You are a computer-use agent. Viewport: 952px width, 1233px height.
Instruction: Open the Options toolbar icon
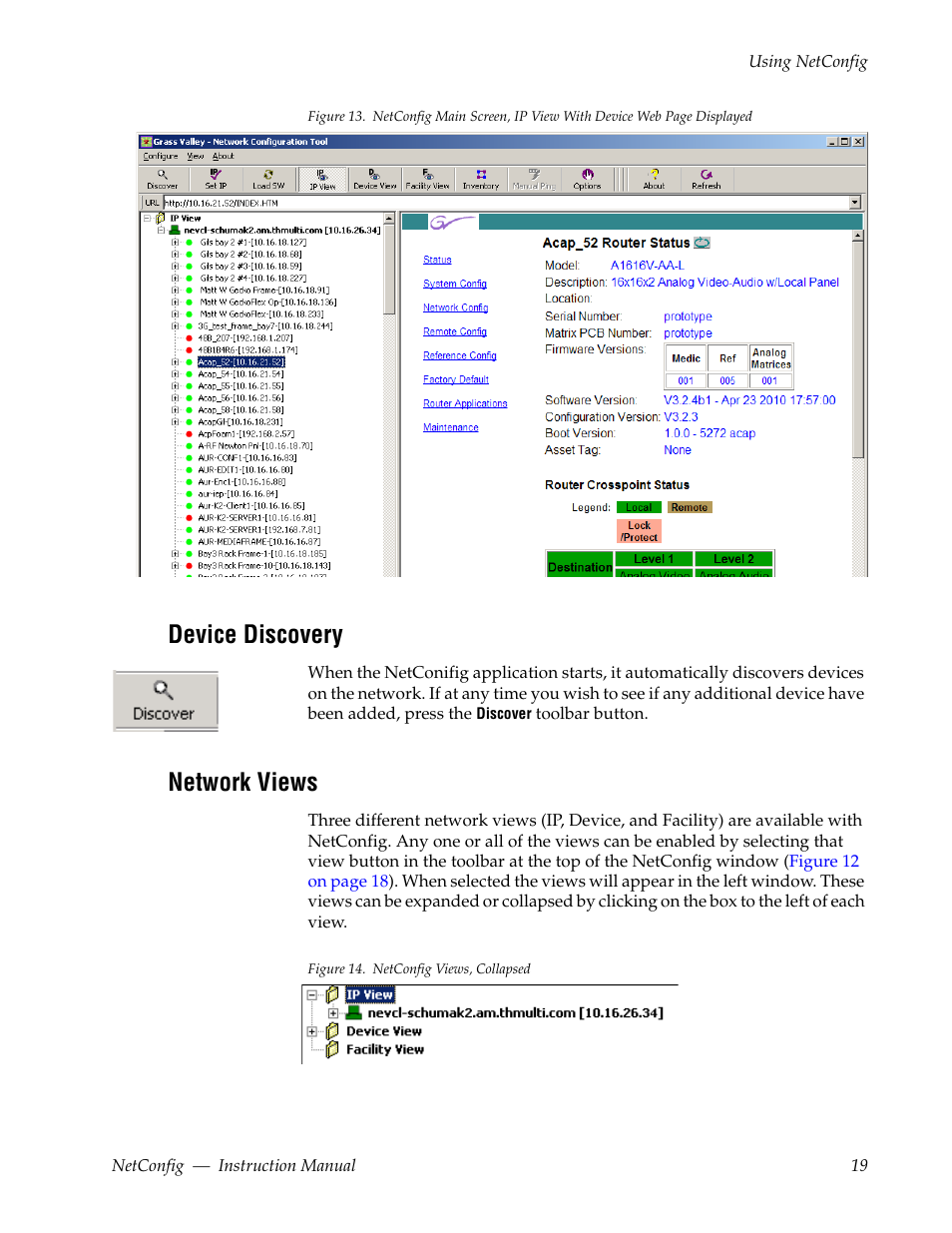[587, 179]
